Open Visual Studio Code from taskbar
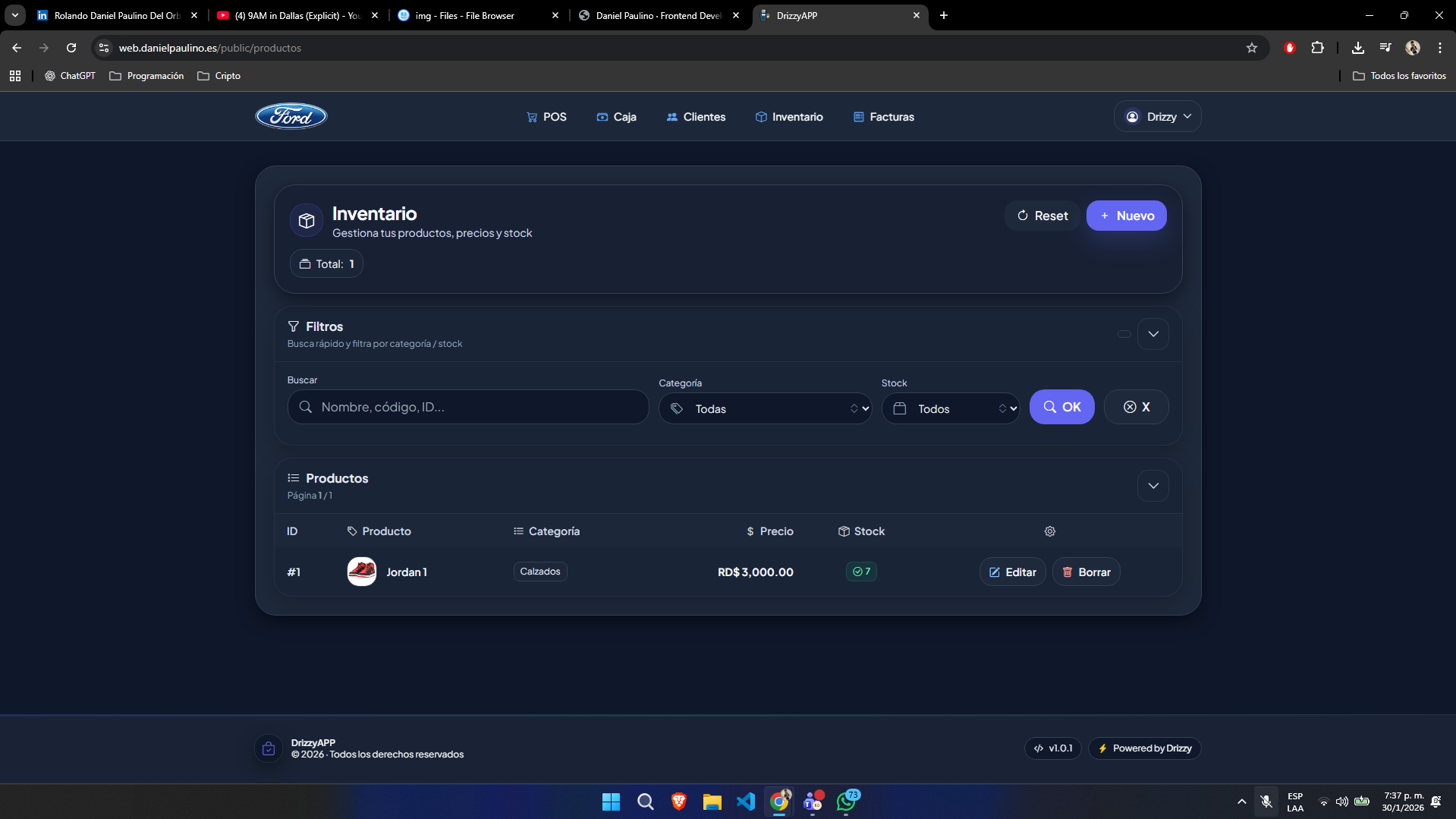 coord(745,802)
